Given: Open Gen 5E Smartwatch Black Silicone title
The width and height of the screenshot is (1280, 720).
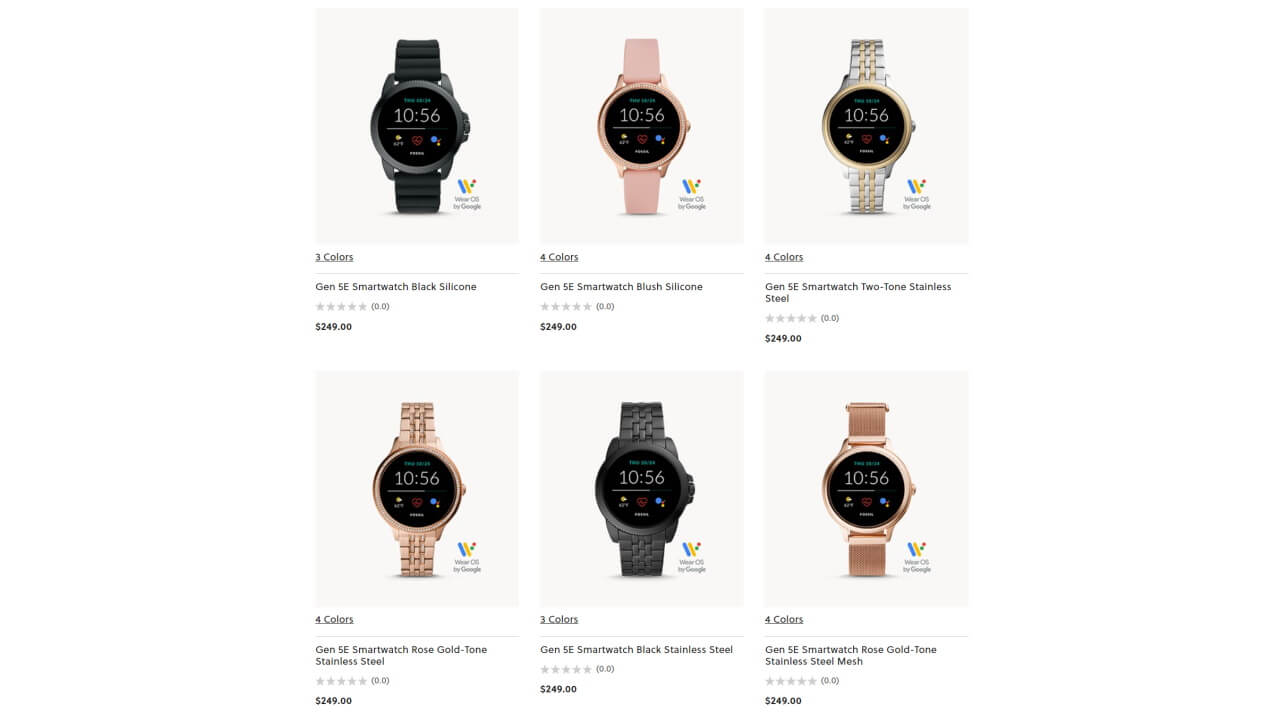Looking at the screenshot, I should pos(396,287).
